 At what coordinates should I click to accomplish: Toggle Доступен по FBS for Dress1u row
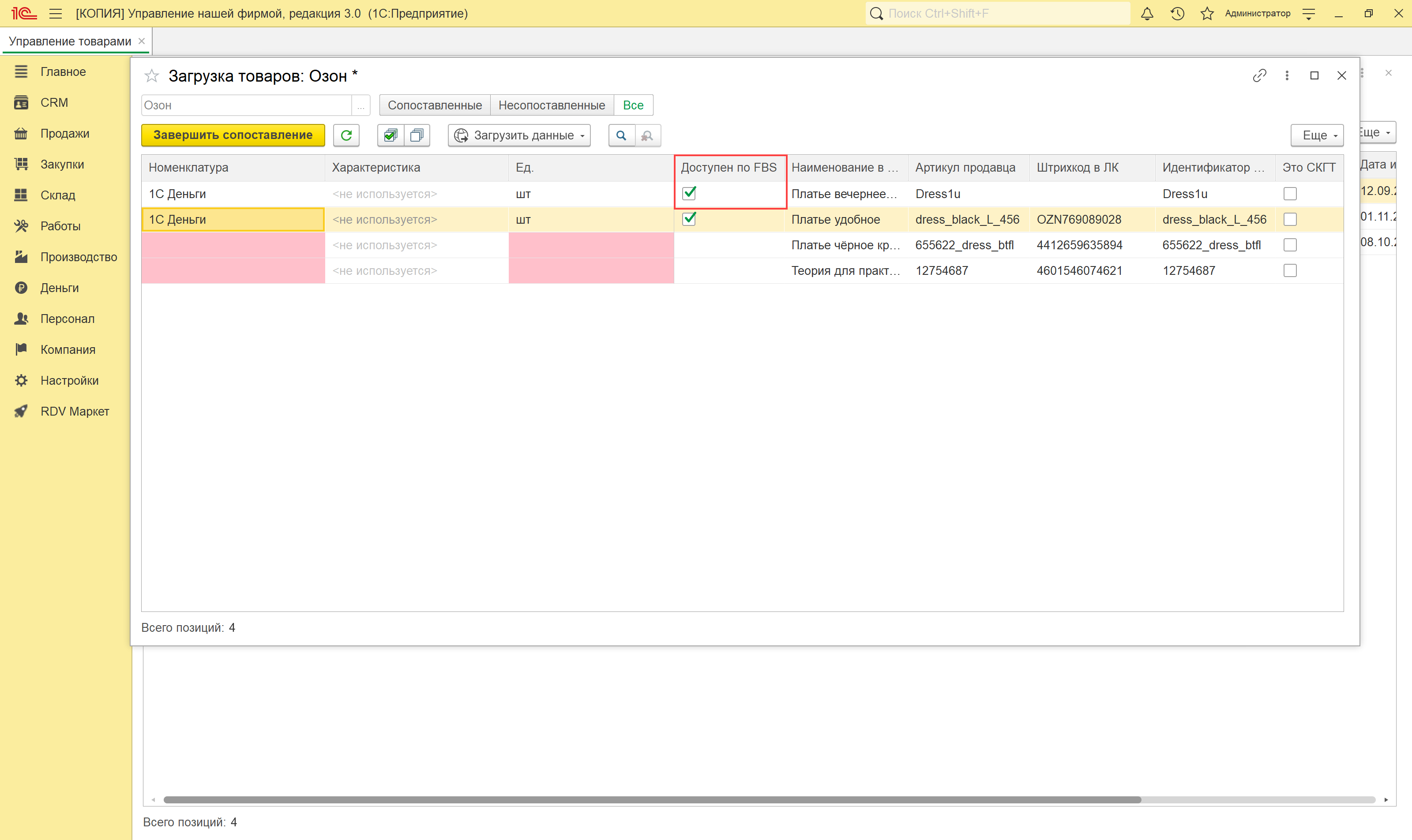[x=689, y=194]
